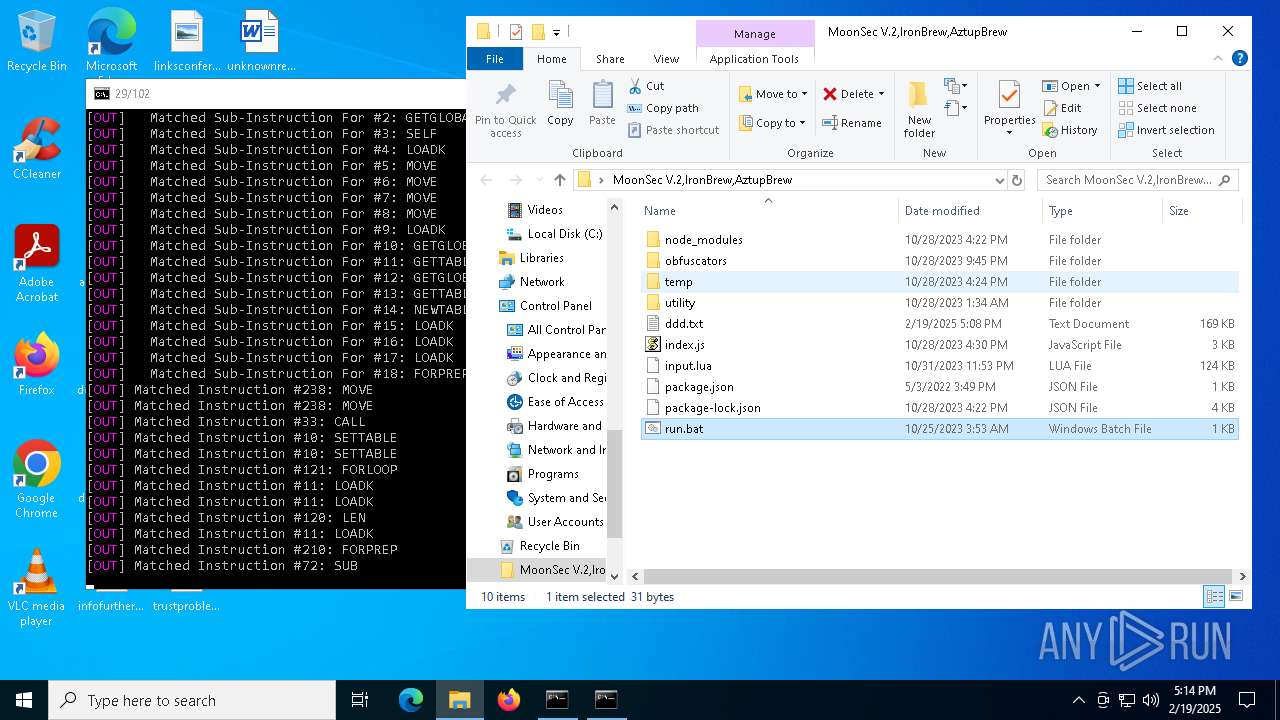Expand New item dropdown in ribbon

[954, 86]
